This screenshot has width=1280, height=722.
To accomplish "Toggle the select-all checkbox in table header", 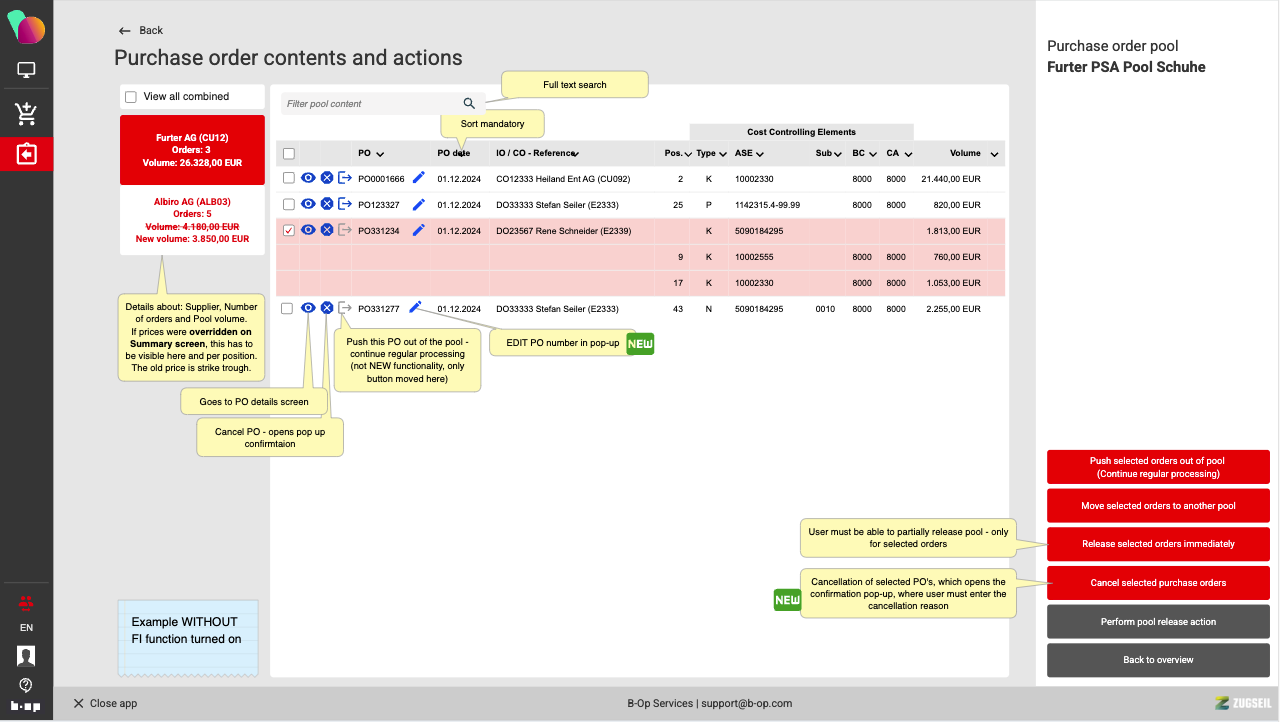I will [289, 154].
